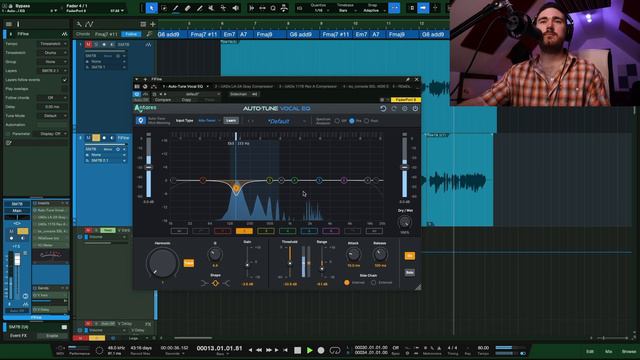
Task: Open the Timestretch Drums dropdown
Action: (x=53, y=53)
